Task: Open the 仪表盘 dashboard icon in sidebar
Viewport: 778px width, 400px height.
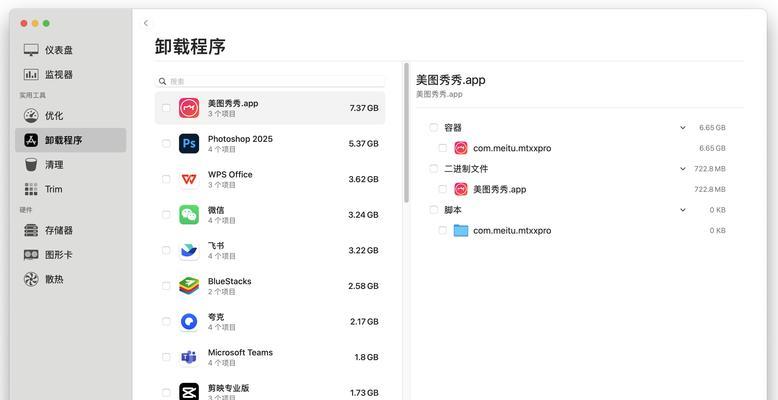Action: tap(31, 50)
